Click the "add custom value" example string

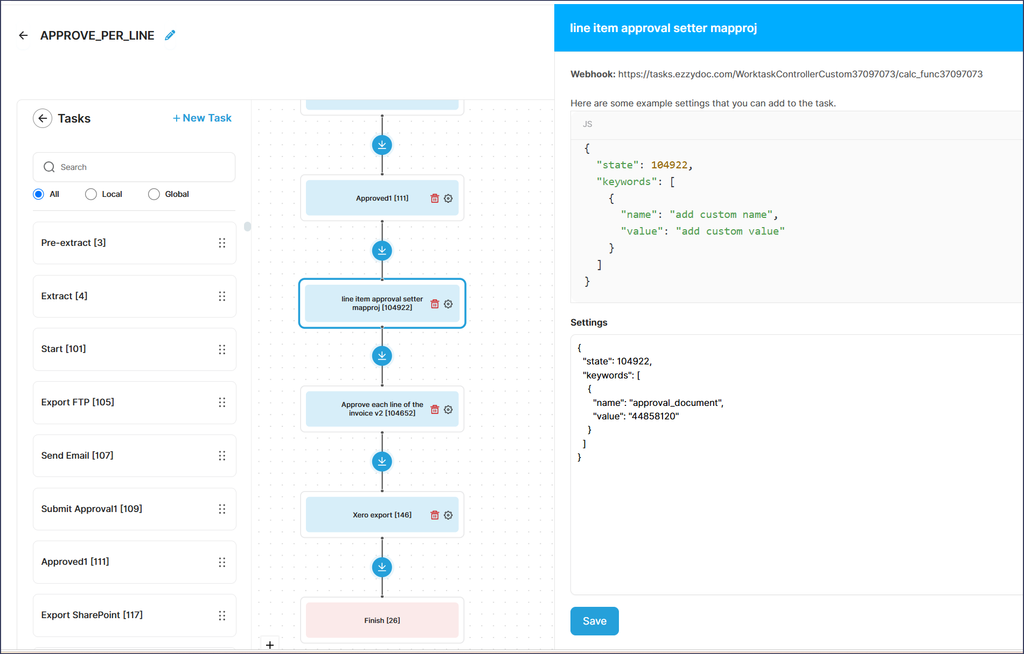(730, 231)
